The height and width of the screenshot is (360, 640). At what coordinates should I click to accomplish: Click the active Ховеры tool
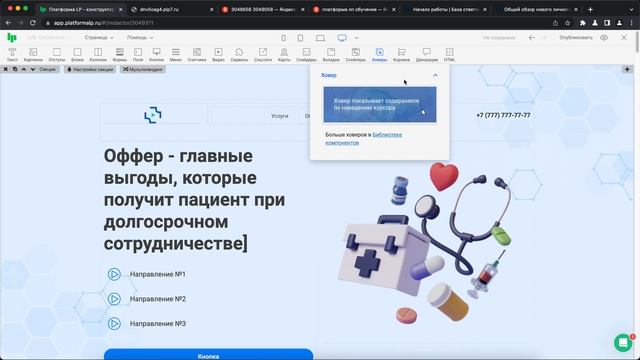pos(380,54)
